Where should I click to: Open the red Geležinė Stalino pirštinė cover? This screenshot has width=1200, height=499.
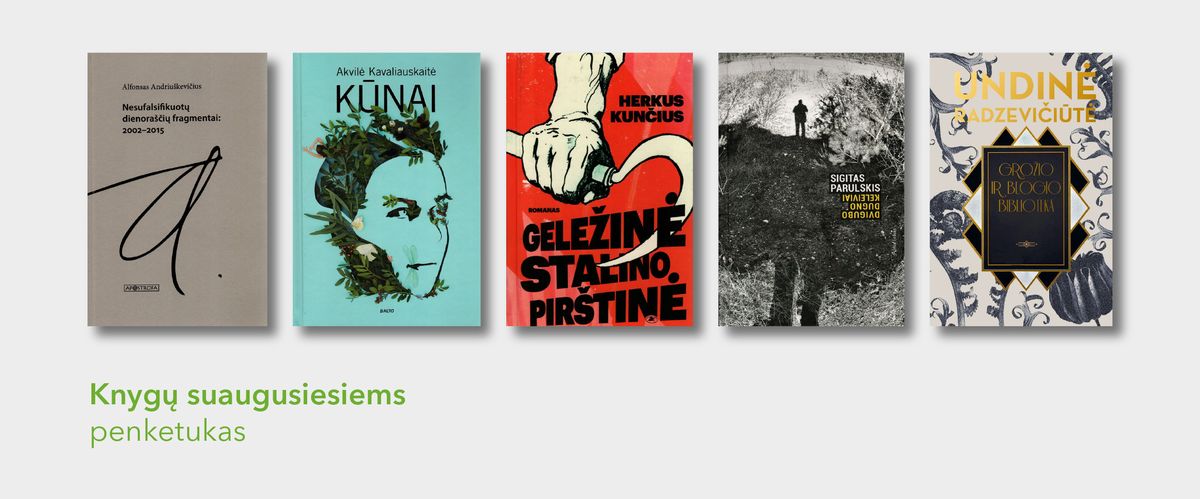coord(597,189)
